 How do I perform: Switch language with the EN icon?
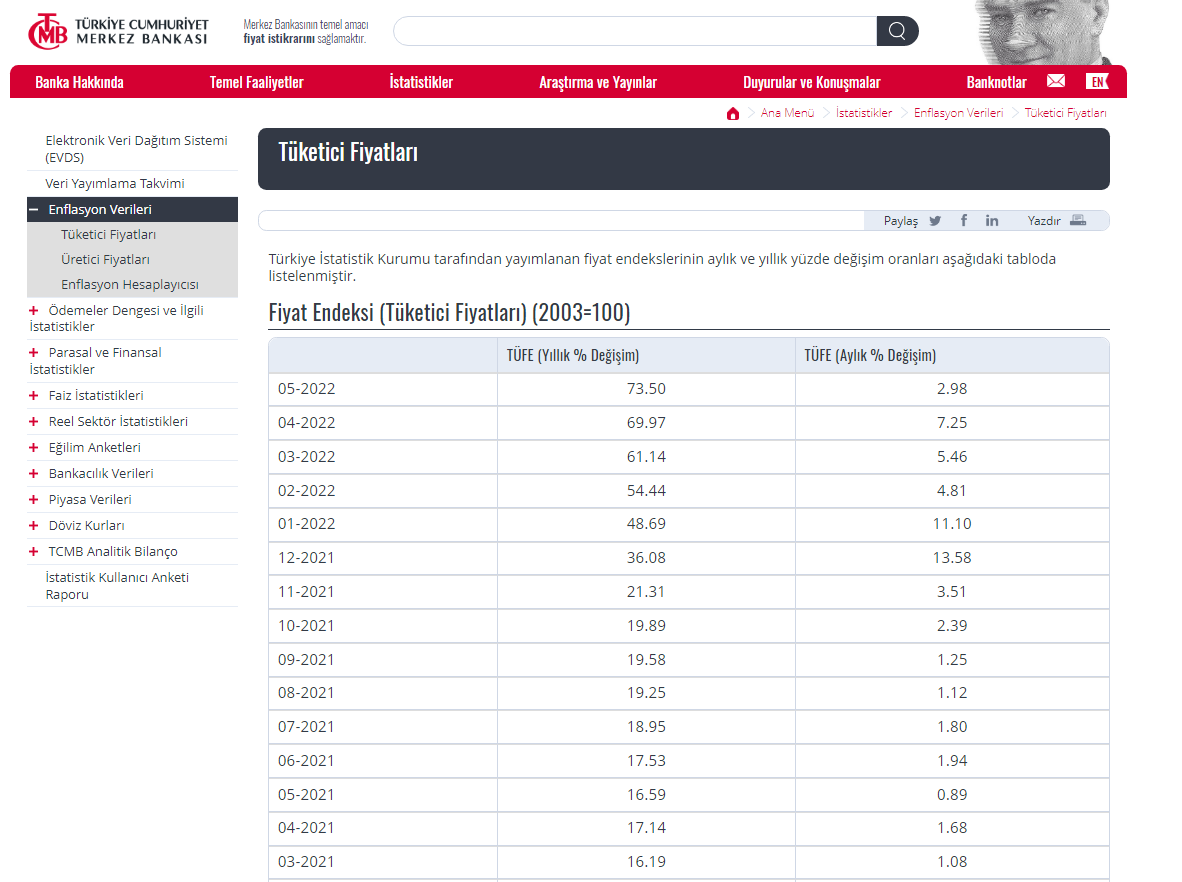point(1097,82)
